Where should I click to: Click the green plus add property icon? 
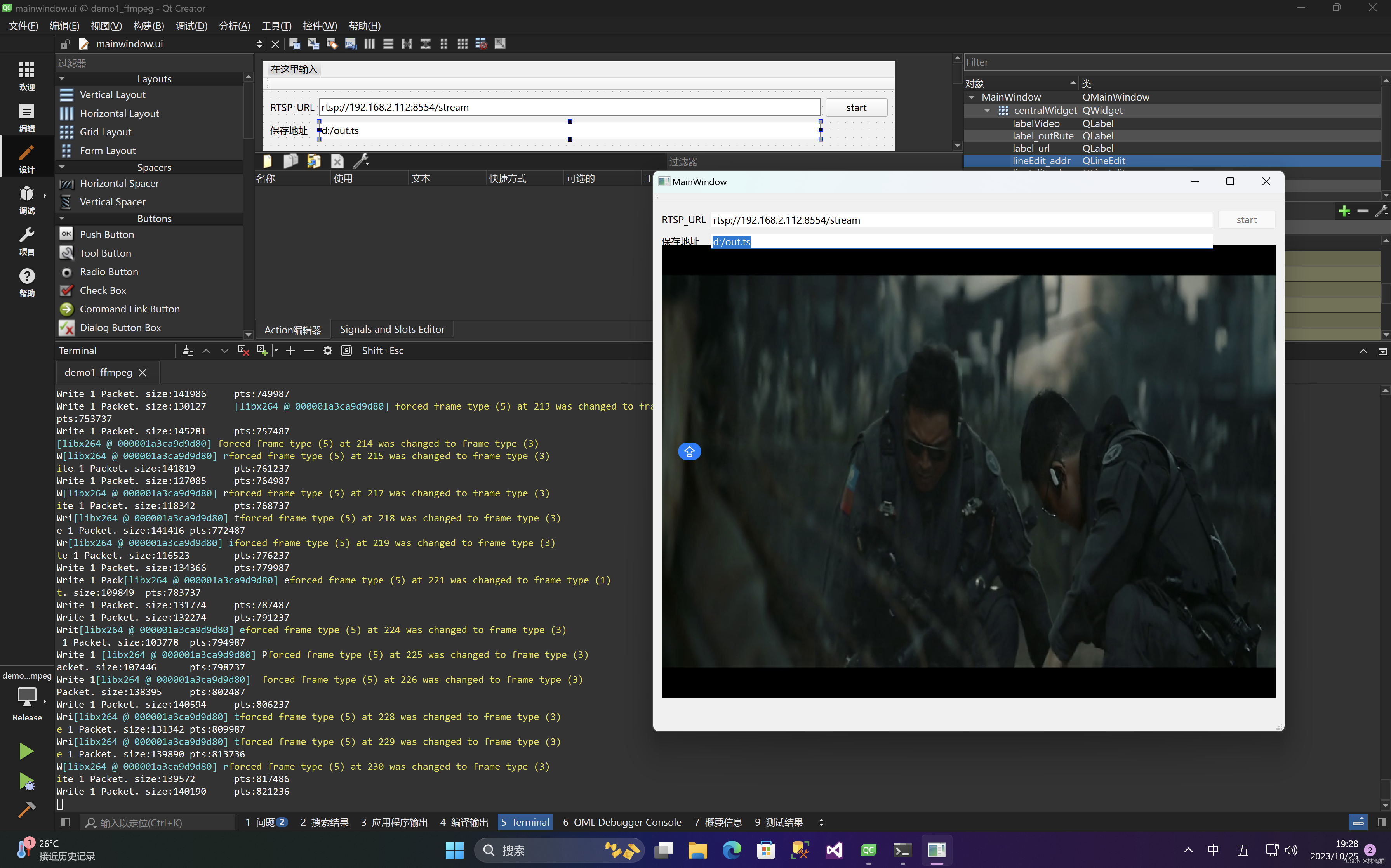(x=1344, y=211)
